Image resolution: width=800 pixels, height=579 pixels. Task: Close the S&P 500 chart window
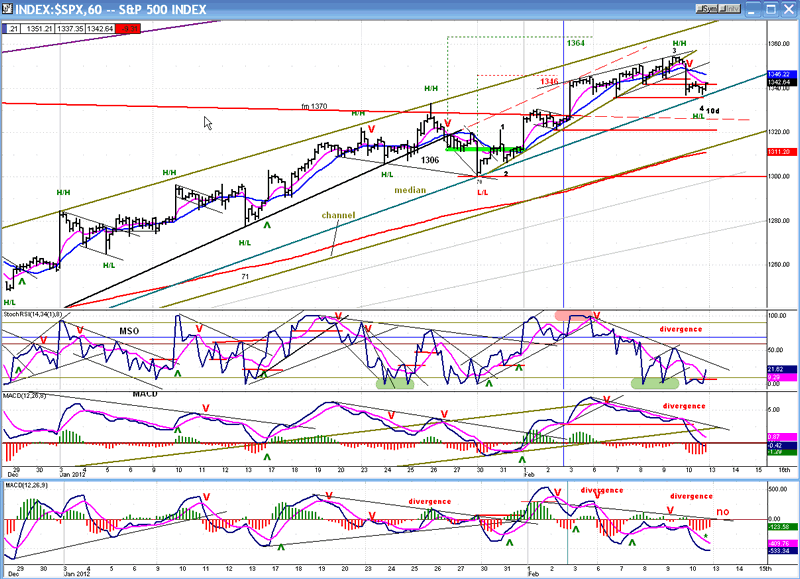coord(789,10)
